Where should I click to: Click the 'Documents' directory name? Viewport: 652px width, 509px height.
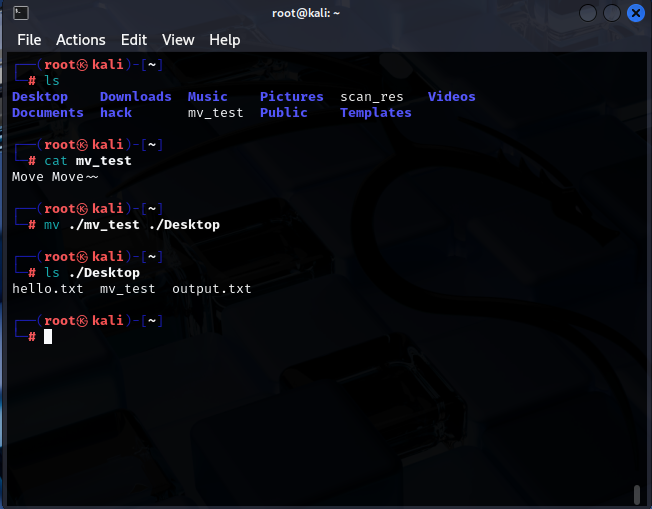pos(48,113)
